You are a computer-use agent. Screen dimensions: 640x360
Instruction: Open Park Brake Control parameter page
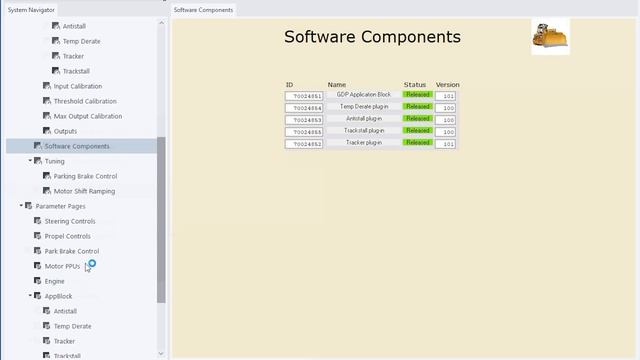[x=72, y=251]
